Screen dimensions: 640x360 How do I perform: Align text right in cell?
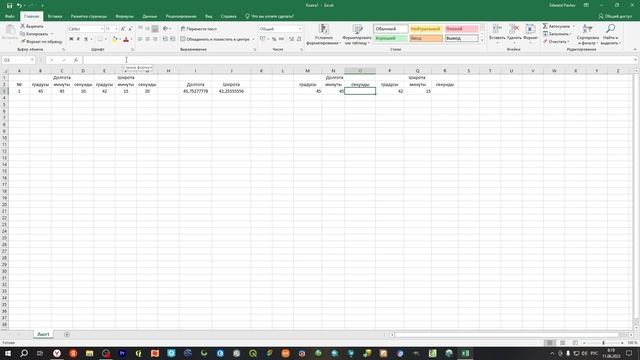155,39
